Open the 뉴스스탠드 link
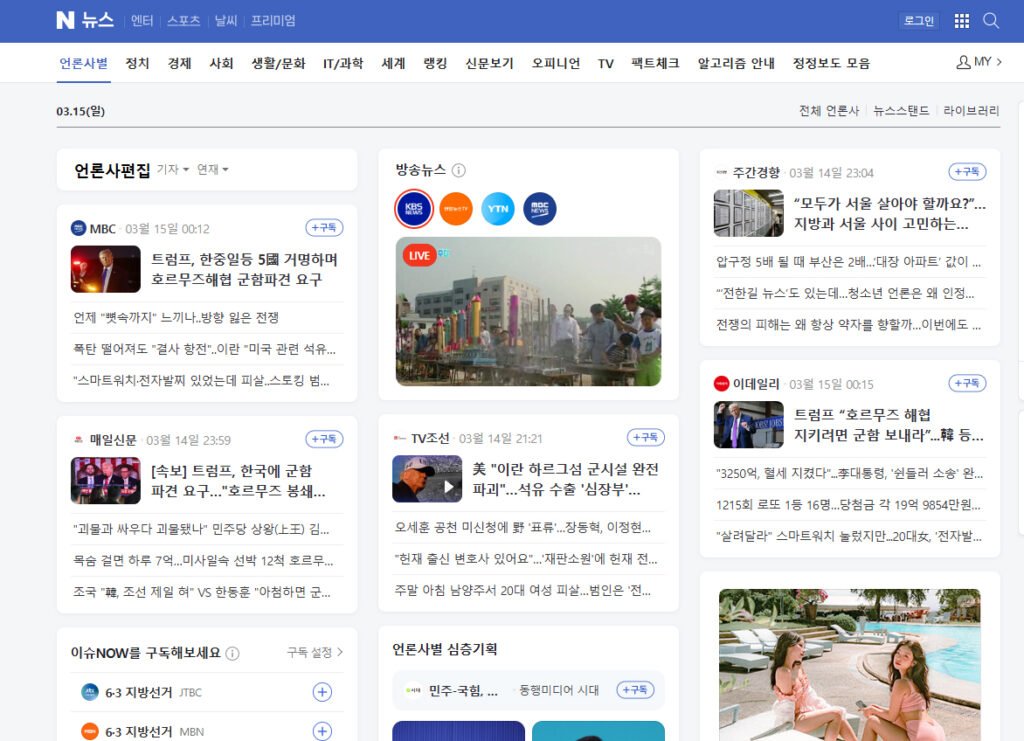 point(901,111)
